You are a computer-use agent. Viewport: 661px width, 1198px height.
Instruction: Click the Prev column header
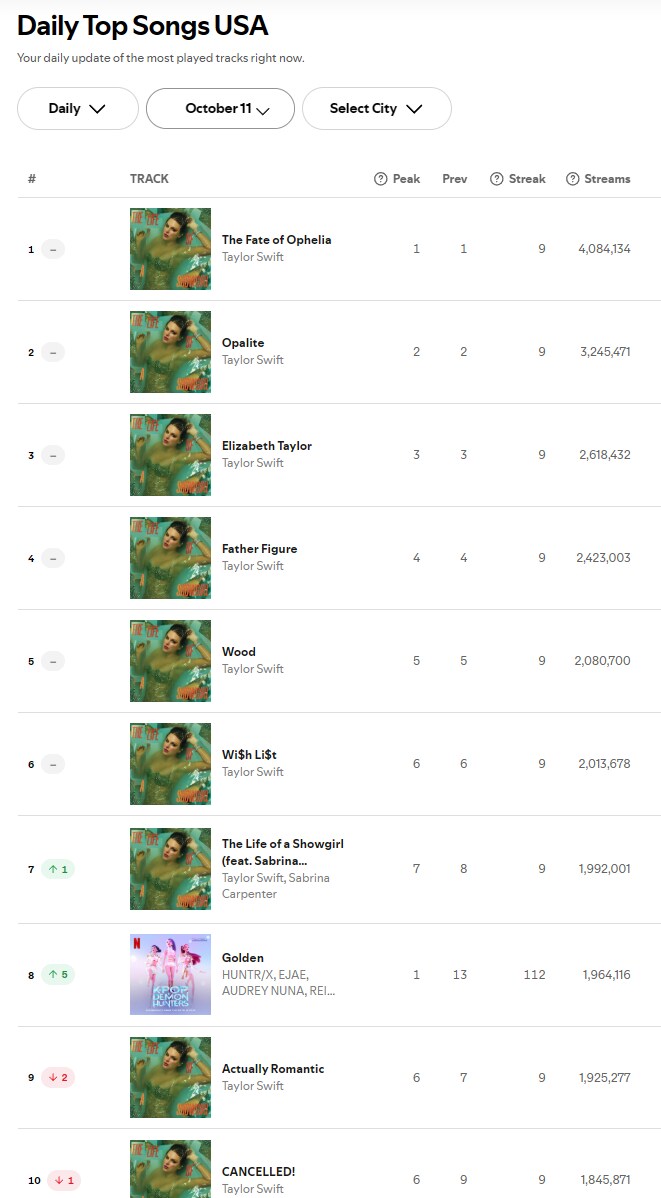[455, 179]
